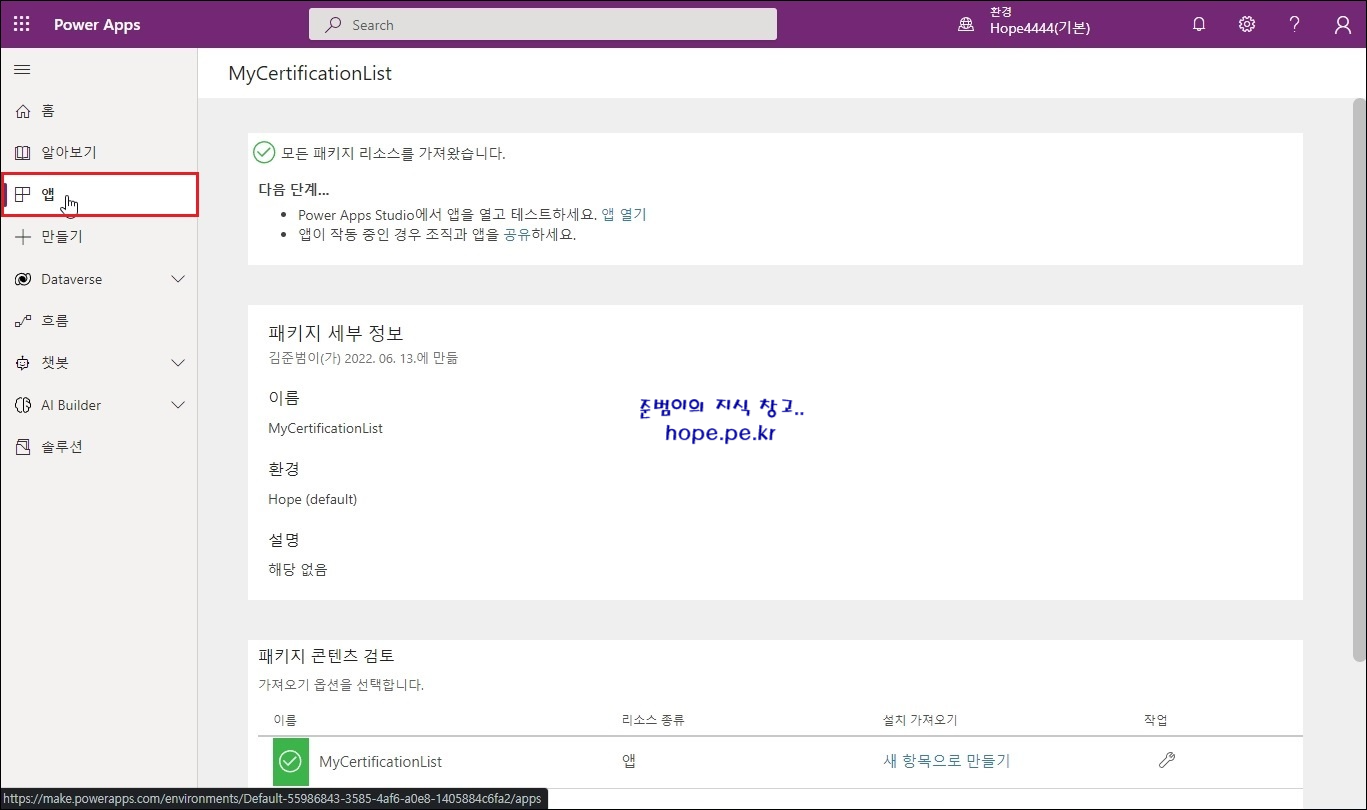This screenshot has width=1367, height=810.
Task: Click the 앱 resource type cell
Action: tap(629, 761)
